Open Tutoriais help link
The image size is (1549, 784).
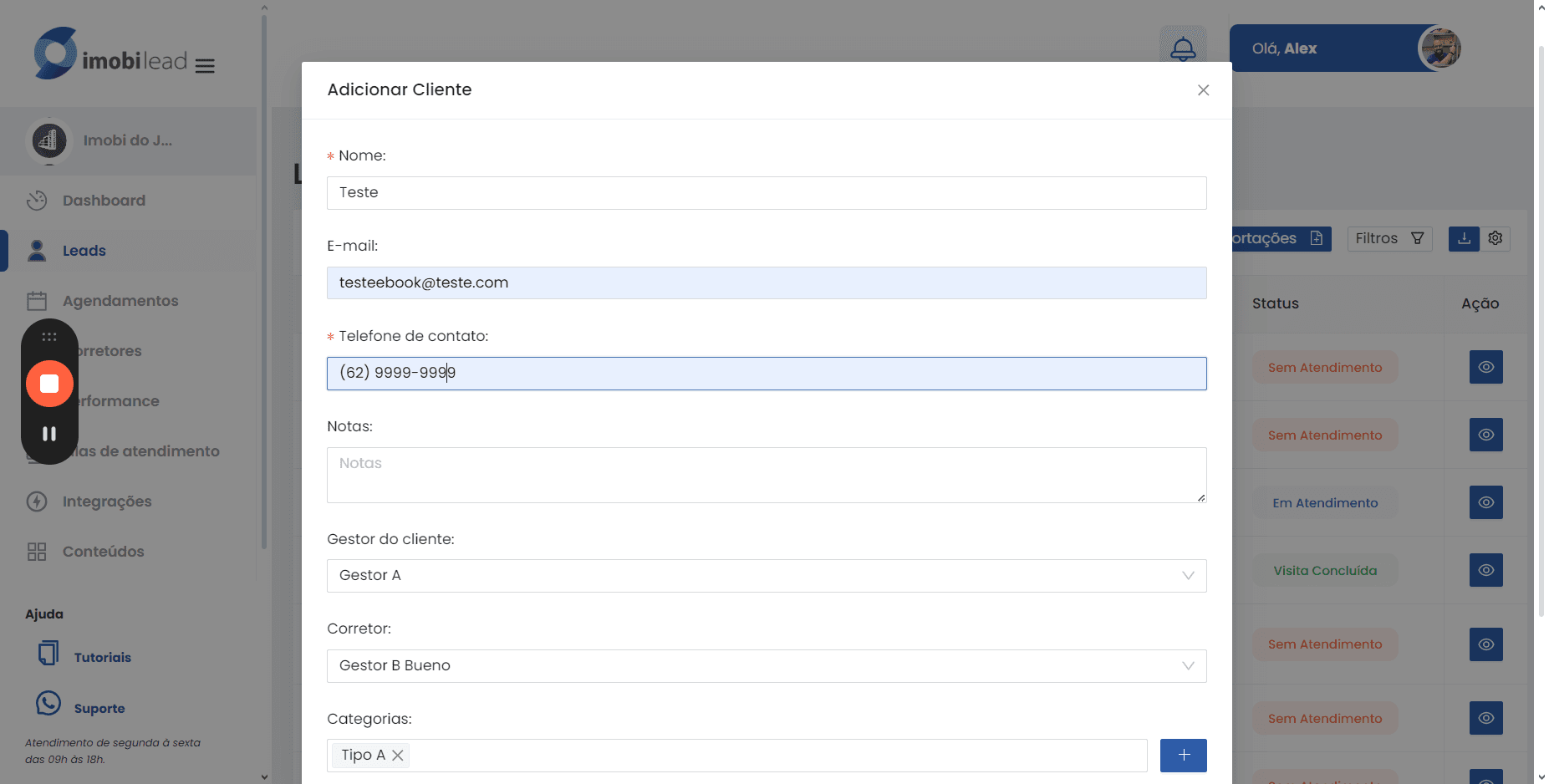point(84,655)
